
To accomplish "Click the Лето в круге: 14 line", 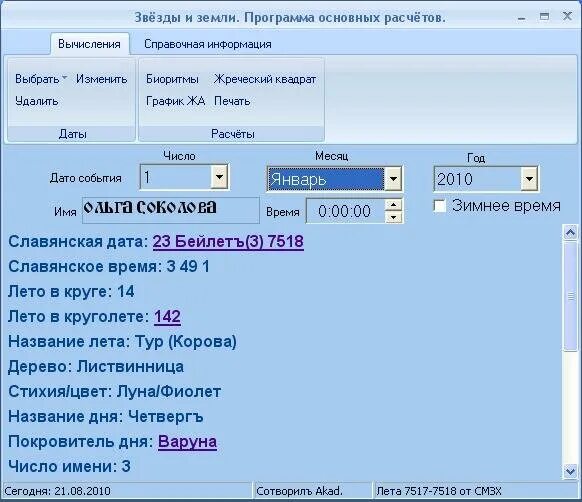I will tap(71, 291).
